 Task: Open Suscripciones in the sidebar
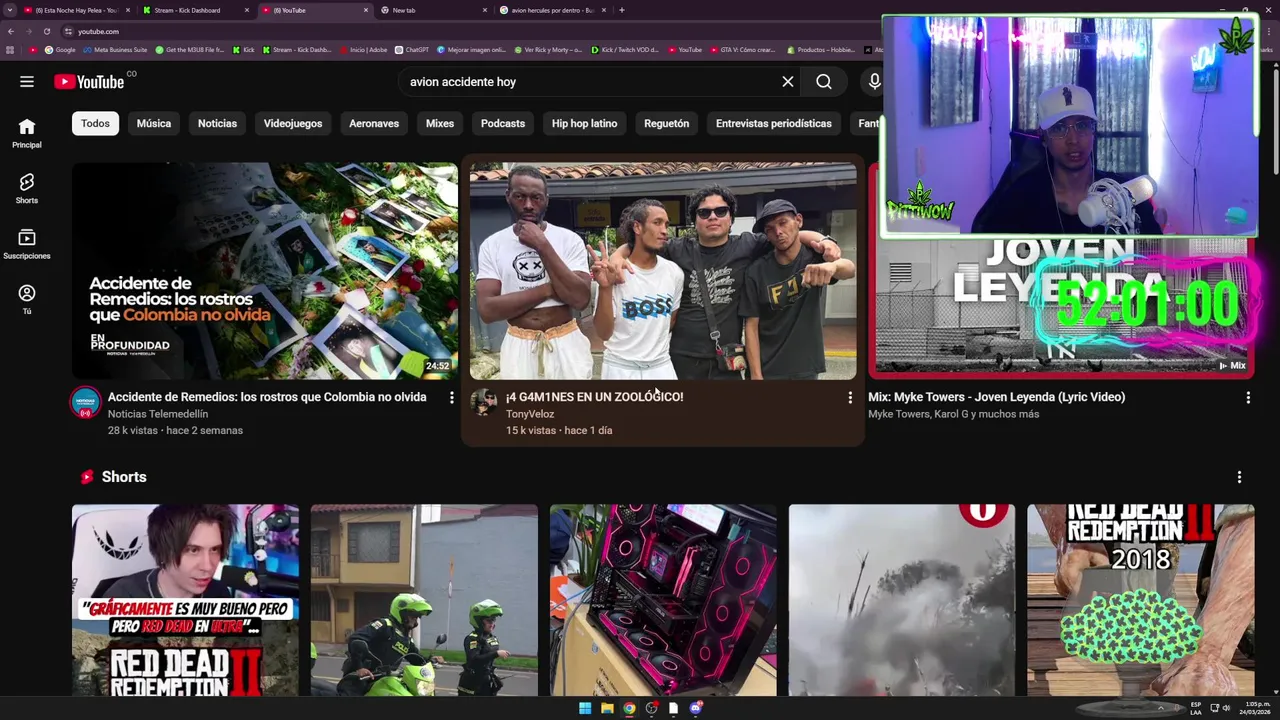pyautogui.click(x=27, y=244)
